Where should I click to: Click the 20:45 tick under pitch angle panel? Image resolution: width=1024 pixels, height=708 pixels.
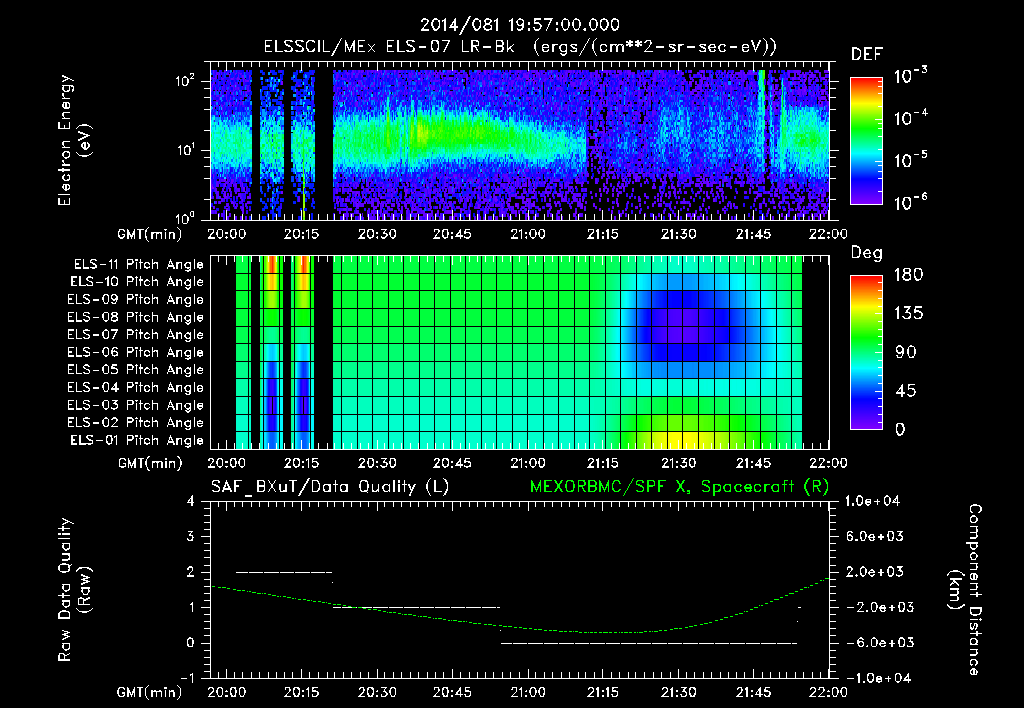[x=453, y=464]
